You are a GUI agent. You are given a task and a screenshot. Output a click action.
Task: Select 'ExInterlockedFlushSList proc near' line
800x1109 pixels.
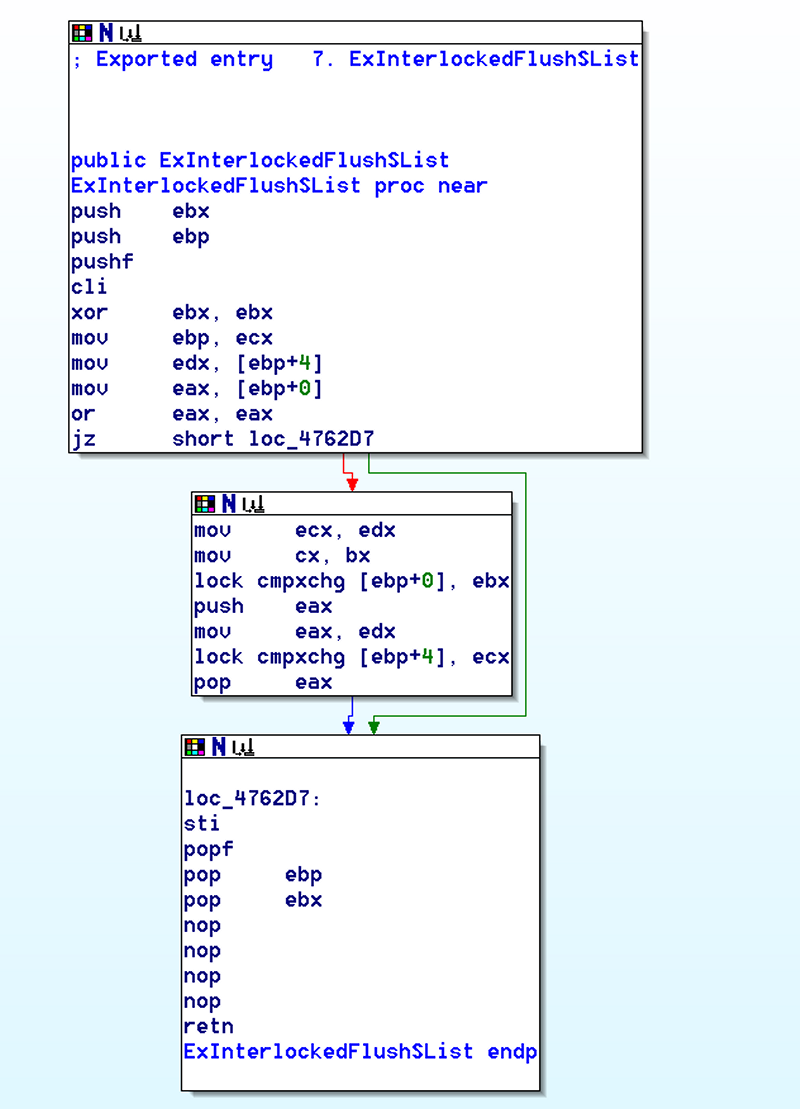[x=279, y=186]
